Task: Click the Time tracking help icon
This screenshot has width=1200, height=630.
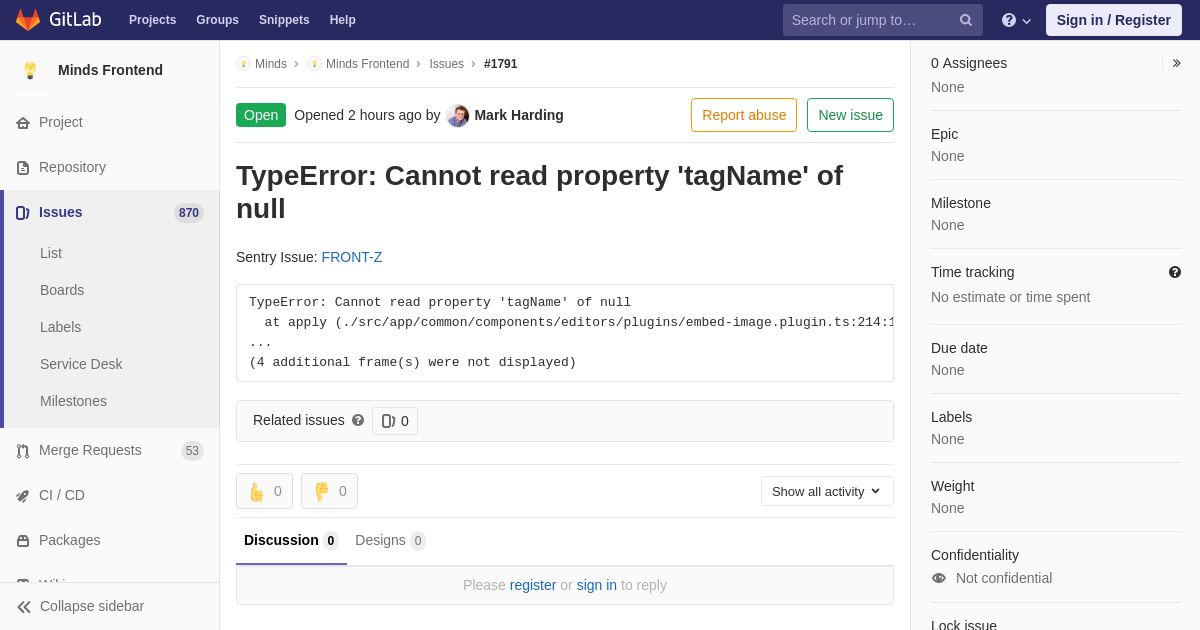Action: point(1175,272)
